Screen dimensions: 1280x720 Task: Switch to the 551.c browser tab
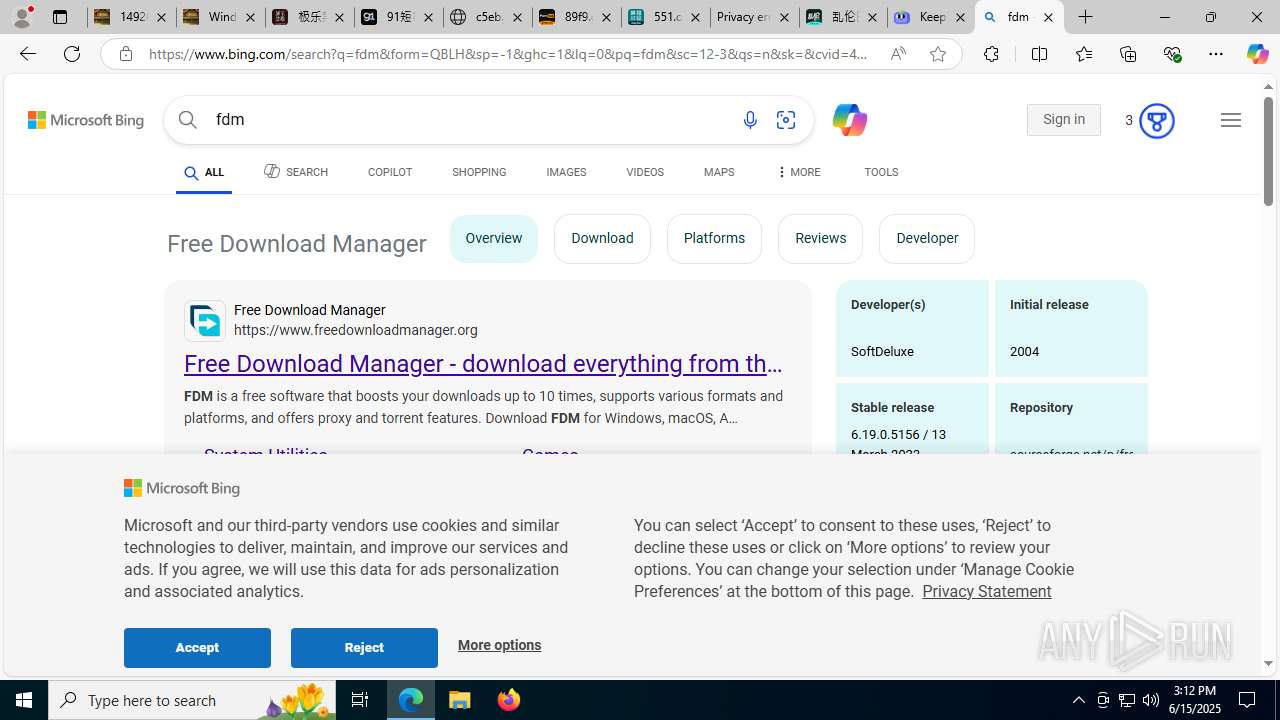pos(665,17)
